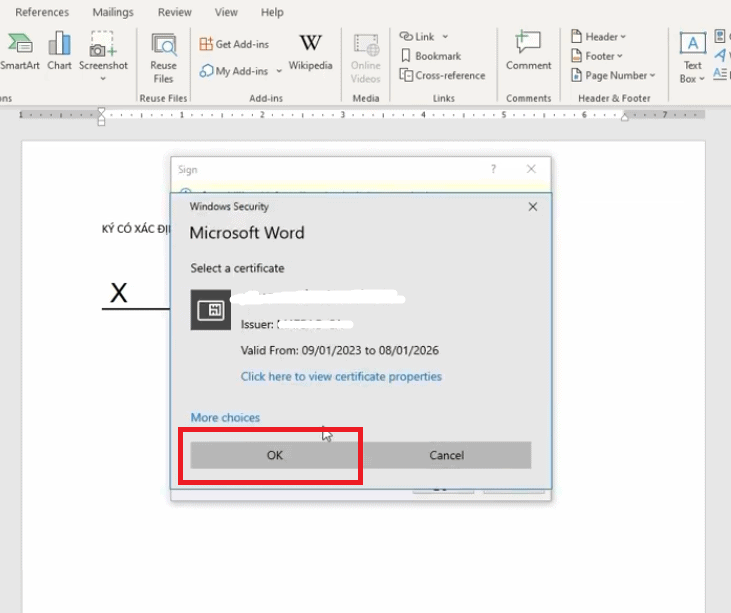The width and height of the screenshot is (731, 613).
Task: Insert a Bookmark
Action: pos(431,56)
